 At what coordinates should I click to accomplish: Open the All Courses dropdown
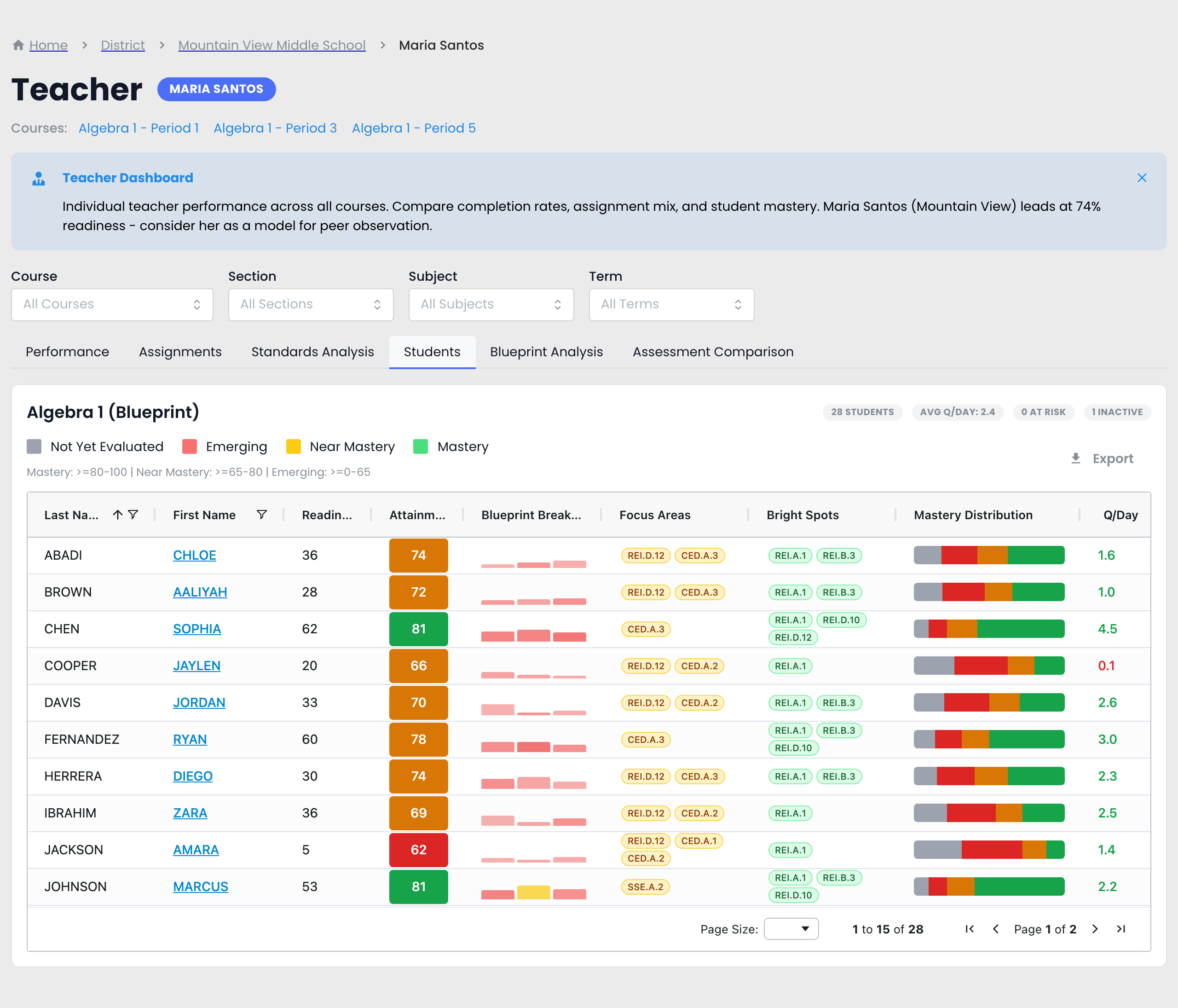pyautogui.click(x=112, y=304)
